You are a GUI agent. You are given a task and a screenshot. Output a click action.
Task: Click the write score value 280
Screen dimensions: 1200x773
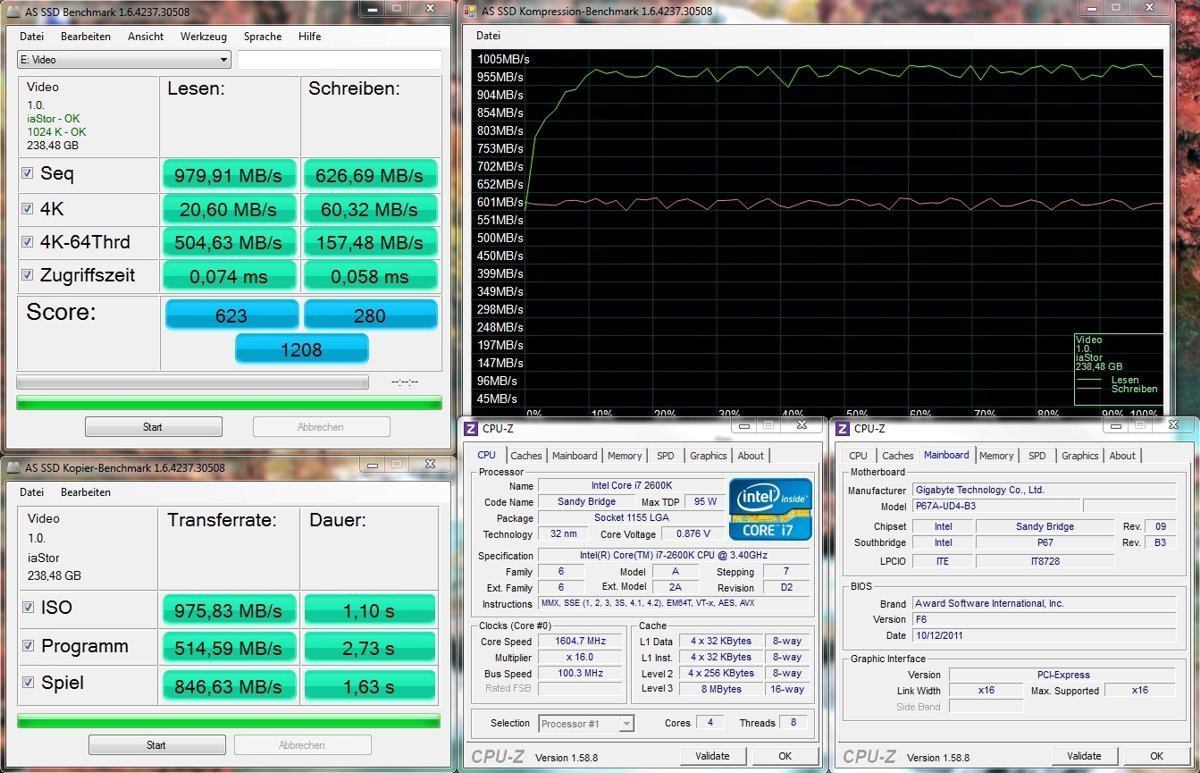pos(370,315)
